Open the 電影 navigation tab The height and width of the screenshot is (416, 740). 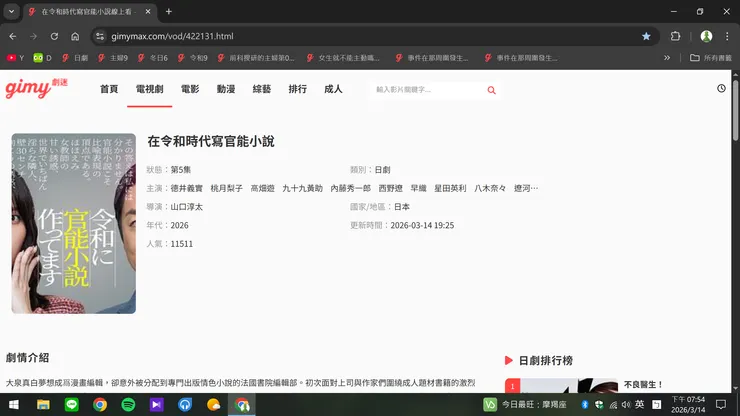190,89
